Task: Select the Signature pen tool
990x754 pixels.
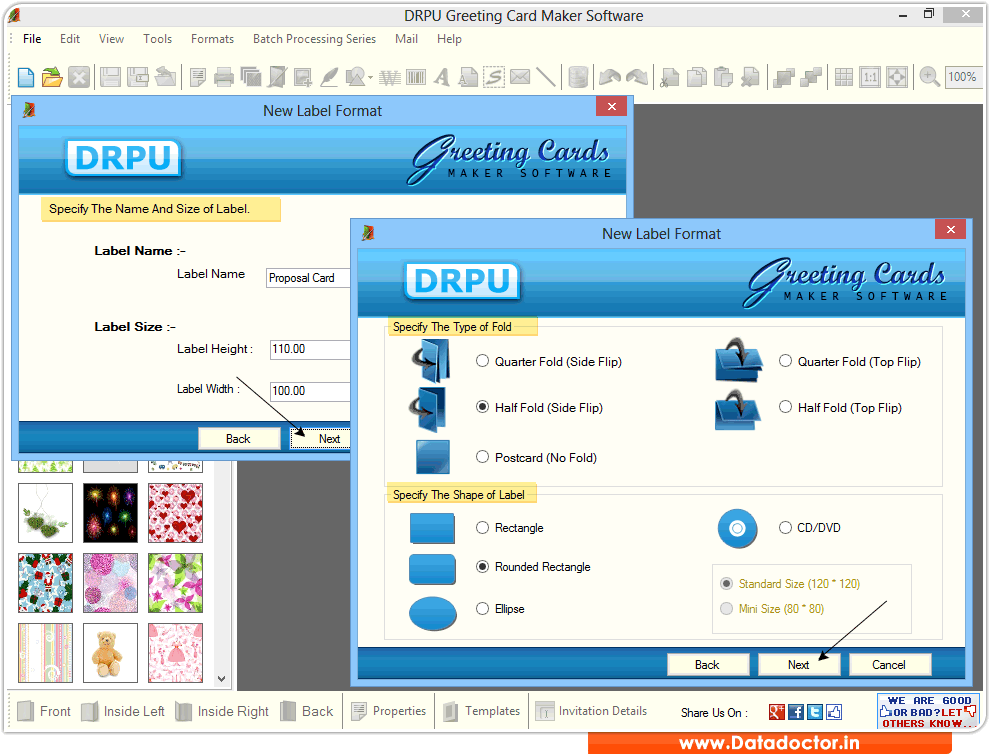Action: click(x=330, y=77)
